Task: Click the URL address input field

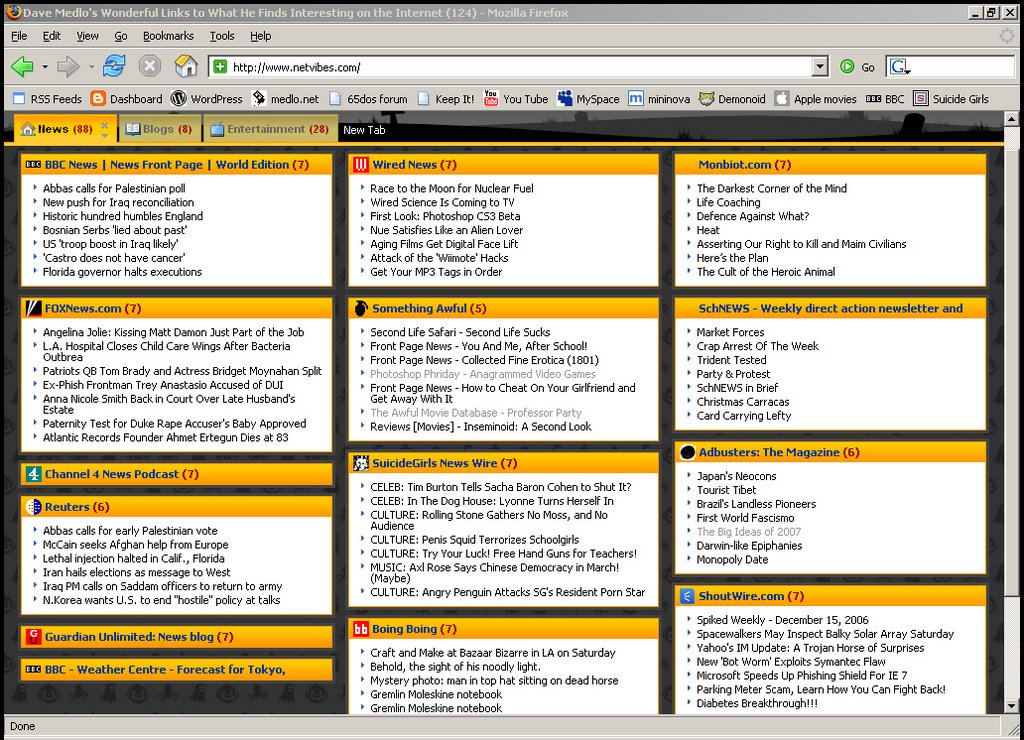Action: (520, 67)
